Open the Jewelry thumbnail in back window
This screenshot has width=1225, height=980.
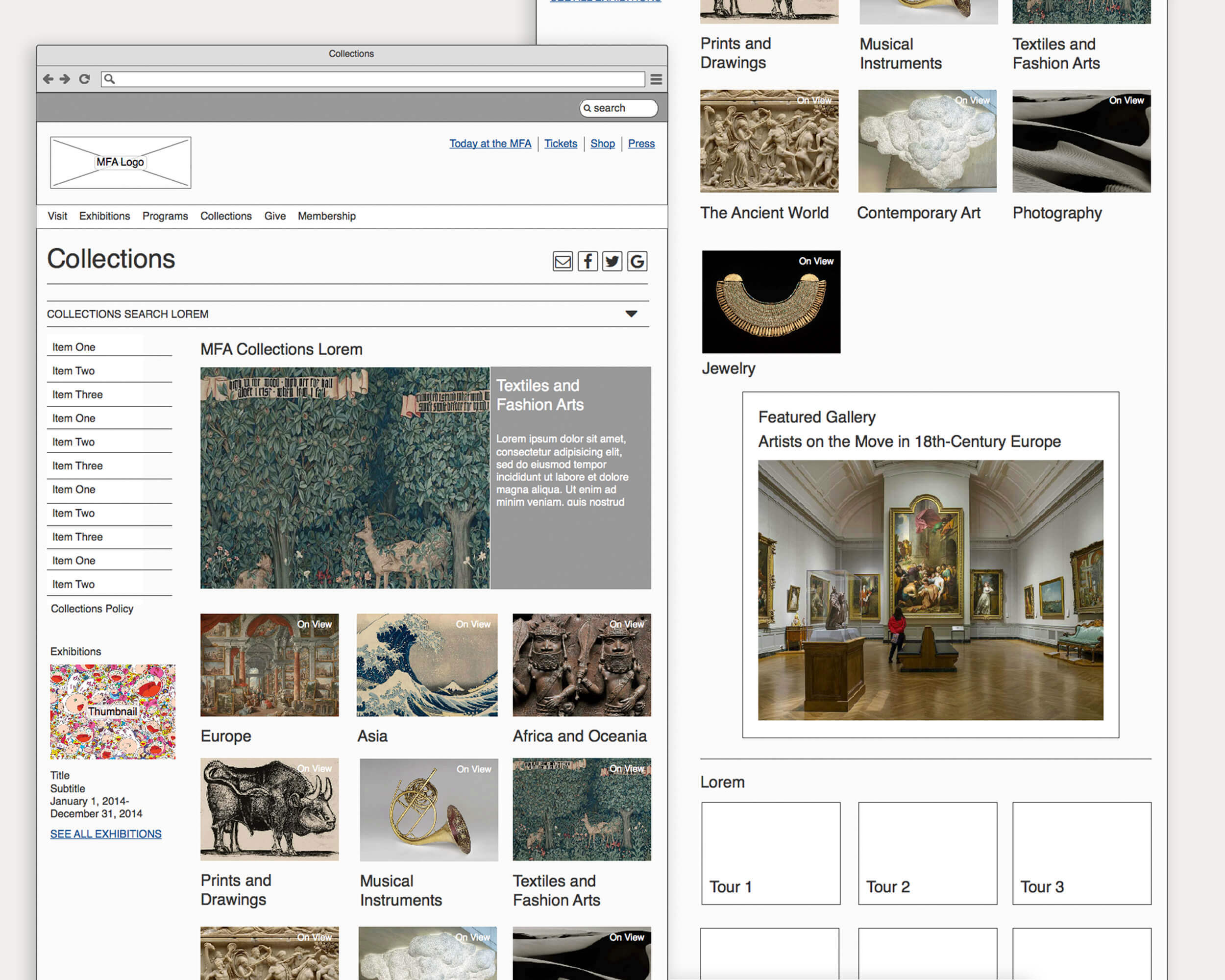tap(771, 302)
